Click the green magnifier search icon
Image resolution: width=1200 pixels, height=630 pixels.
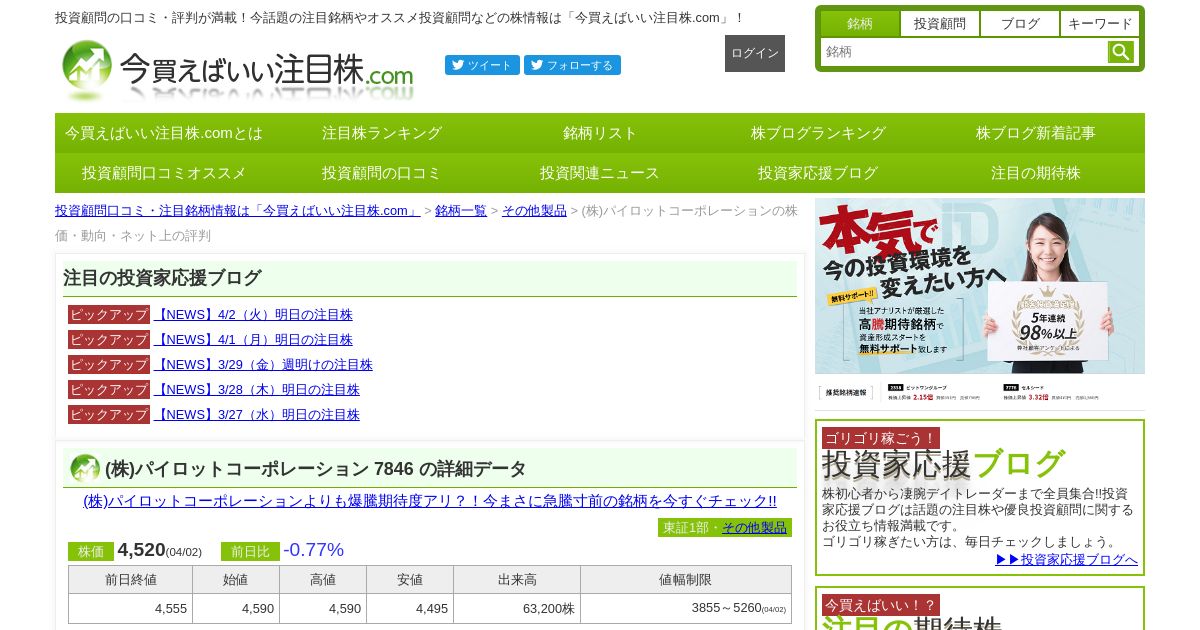(x=1121, y=52)
